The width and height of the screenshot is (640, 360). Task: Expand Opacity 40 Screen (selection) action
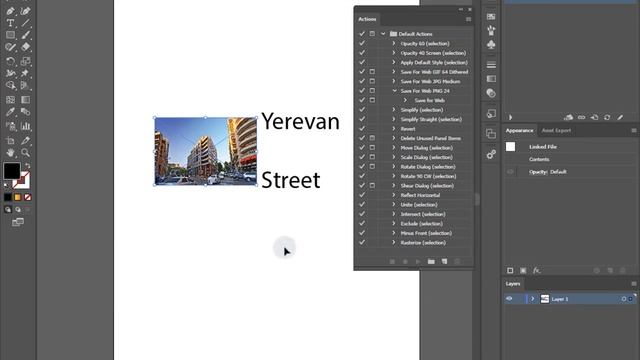click(x=394, y=53)
